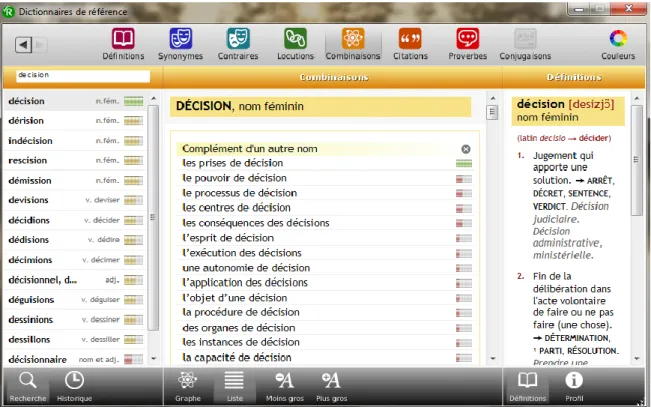Click combination l'exécution des décisions
The image size is (651, 407).
[242, 253]
